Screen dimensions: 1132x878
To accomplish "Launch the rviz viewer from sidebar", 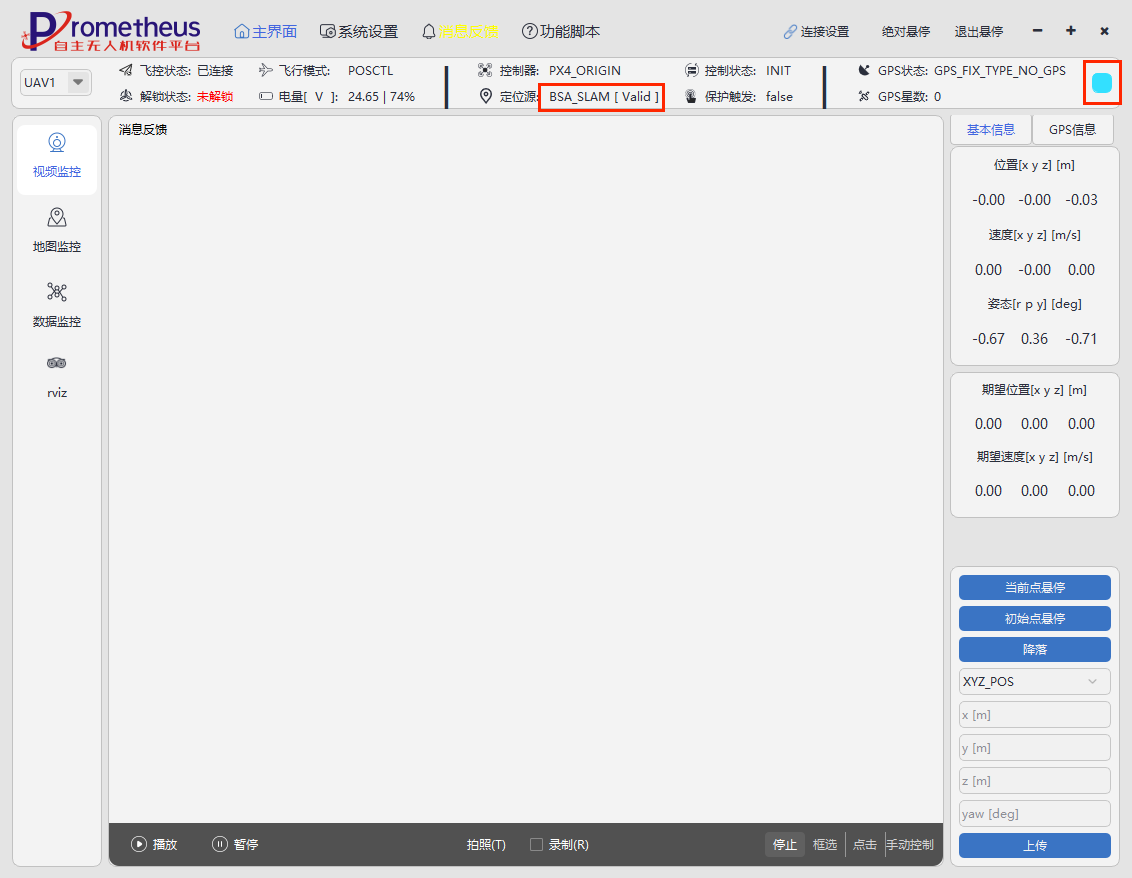I will coord(57,376).
